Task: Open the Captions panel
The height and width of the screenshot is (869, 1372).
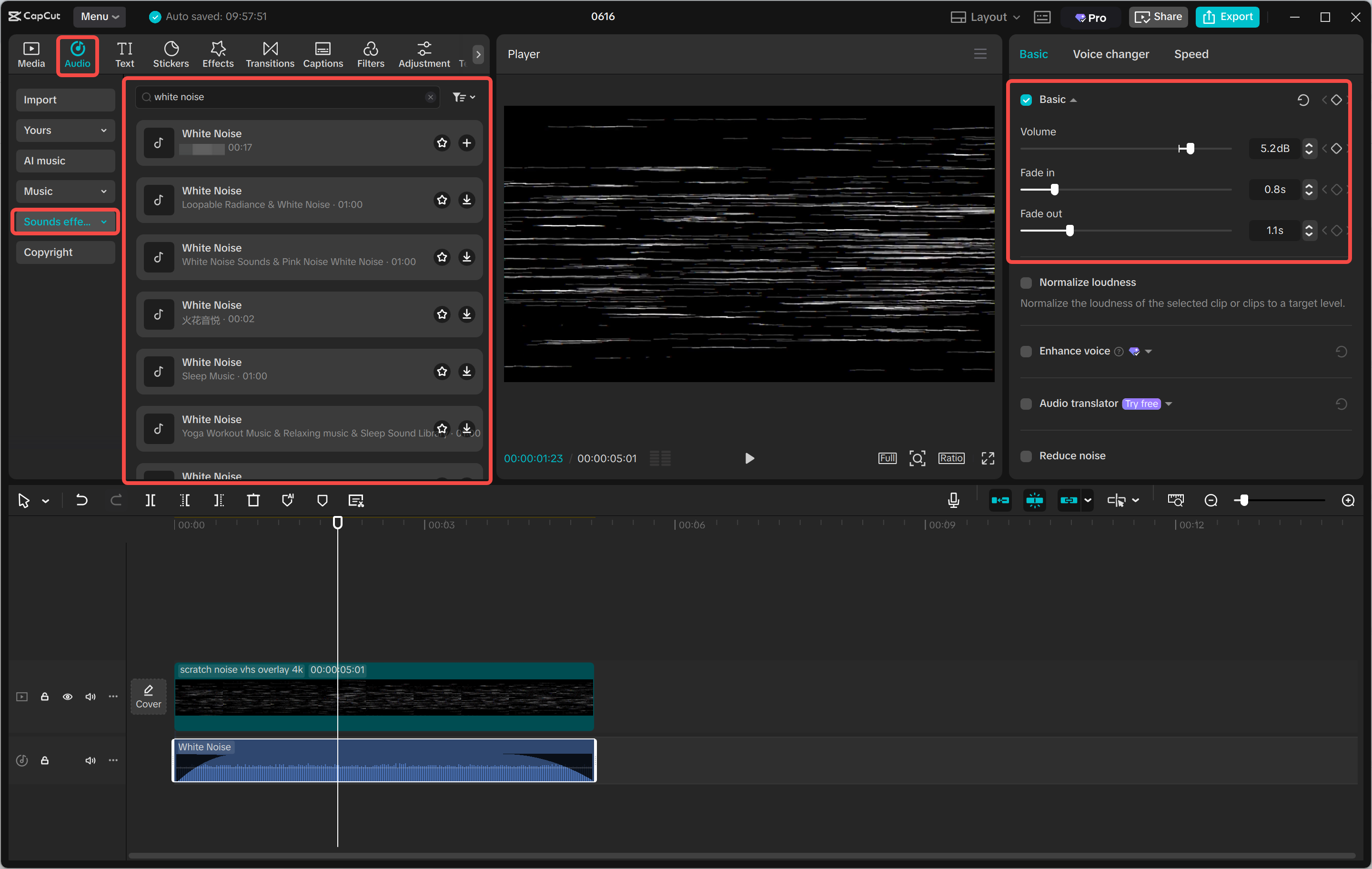Action: coord(323,54)
